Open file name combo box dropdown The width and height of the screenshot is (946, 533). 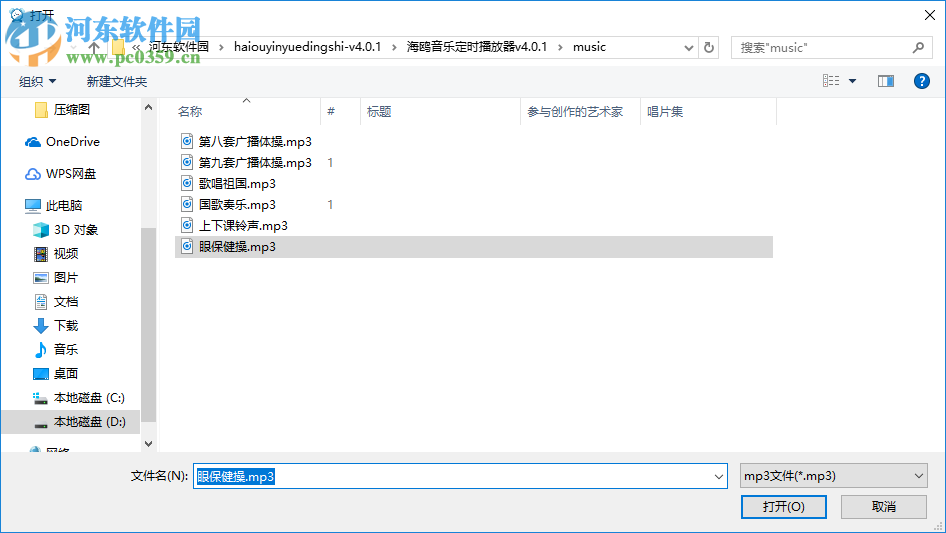pos(719,476)
